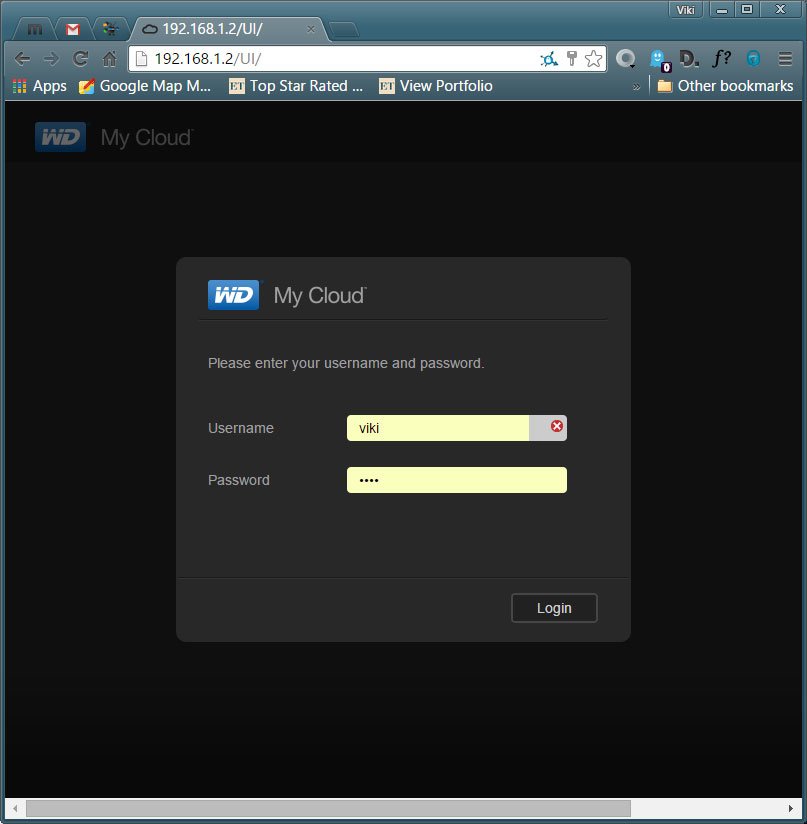
Task: Switch to the first tab with the m icon
Action: pyautogui.click(x=35, y=29)
